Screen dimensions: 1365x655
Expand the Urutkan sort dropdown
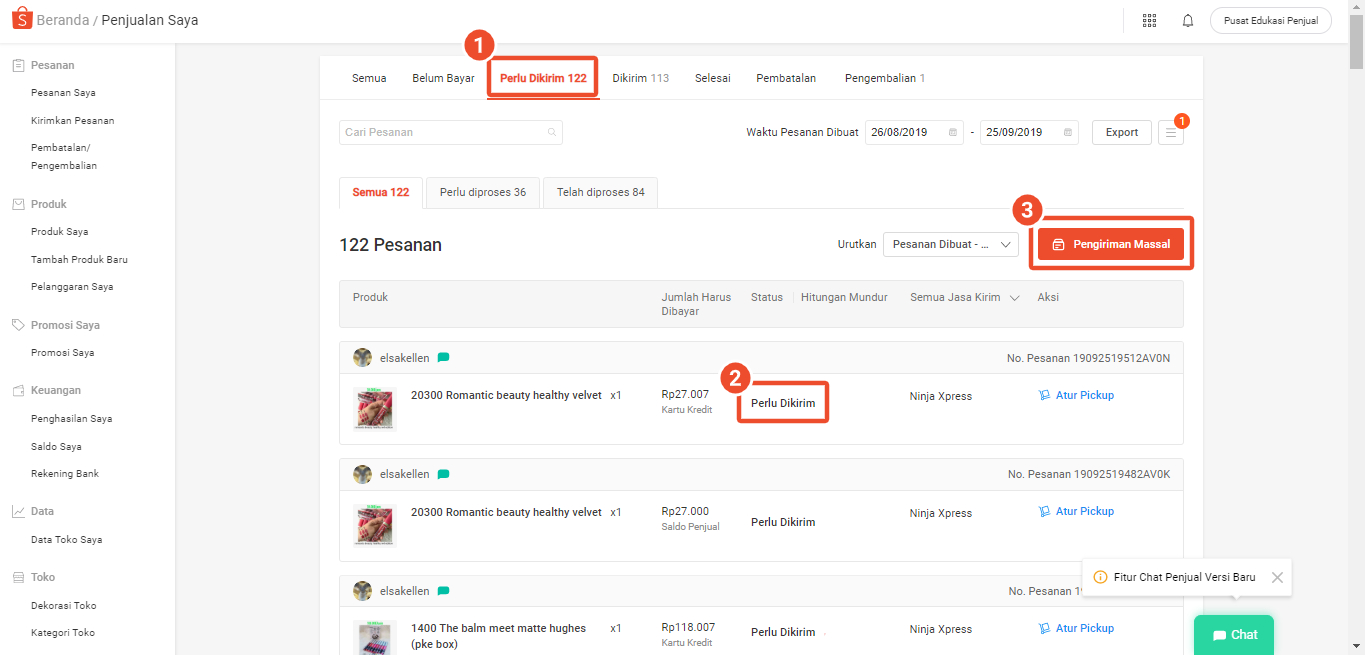(950, 245)
